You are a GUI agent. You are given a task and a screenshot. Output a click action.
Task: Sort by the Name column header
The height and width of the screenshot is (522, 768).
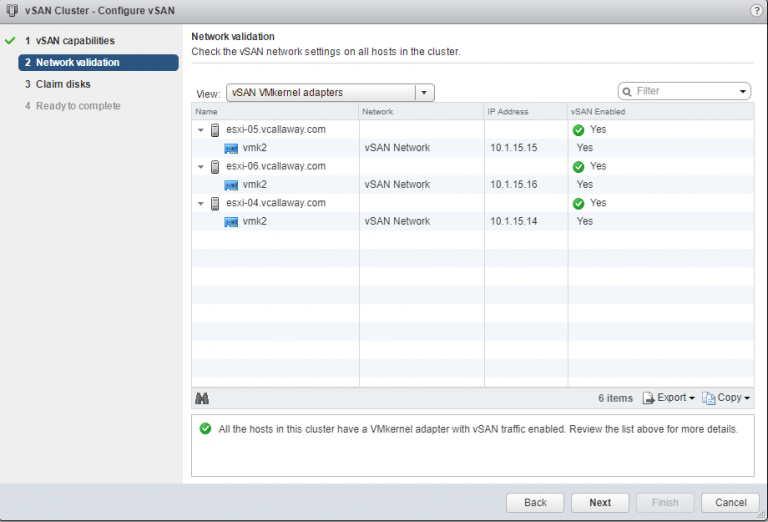[x=275, y=112]
